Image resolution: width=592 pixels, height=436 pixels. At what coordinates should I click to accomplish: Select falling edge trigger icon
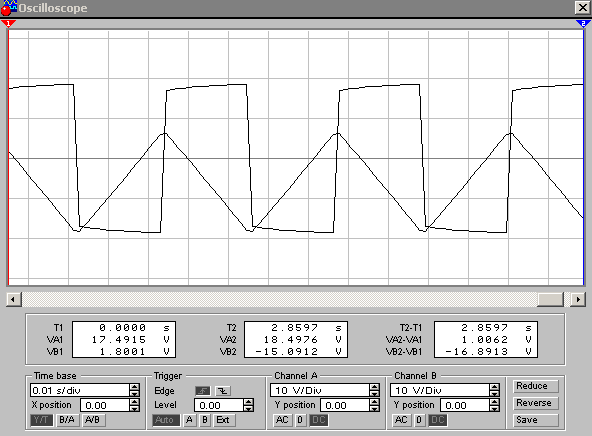[x=223, y=391]
